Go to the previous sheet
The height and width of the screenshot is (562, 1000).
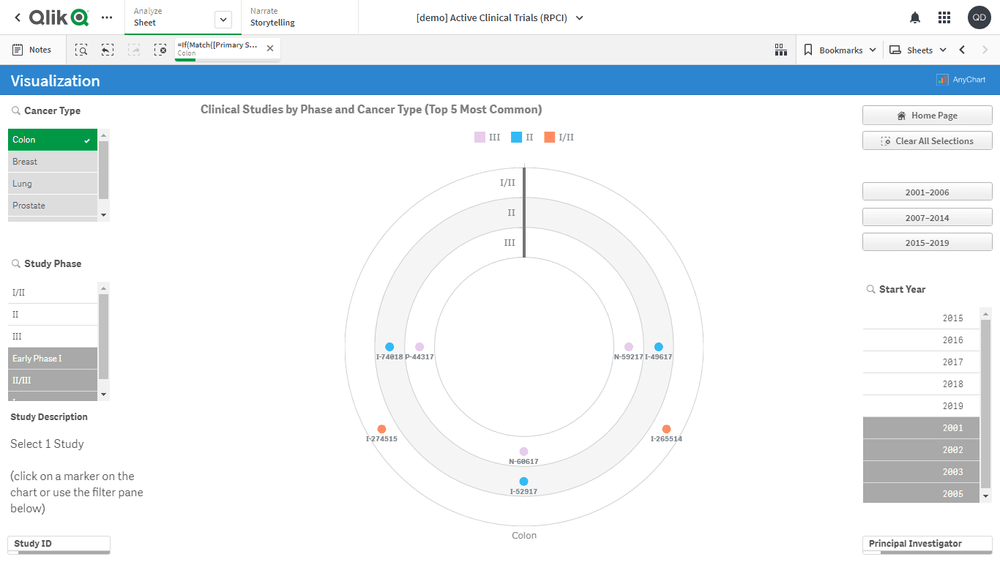[x=962, y=50]
